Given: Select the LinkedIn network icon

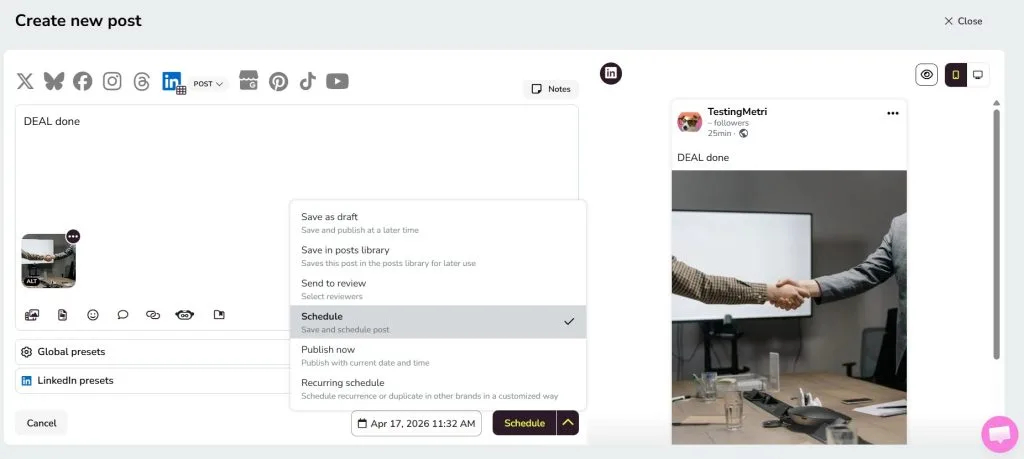Looking at the screenshot, I should [171, 81].
